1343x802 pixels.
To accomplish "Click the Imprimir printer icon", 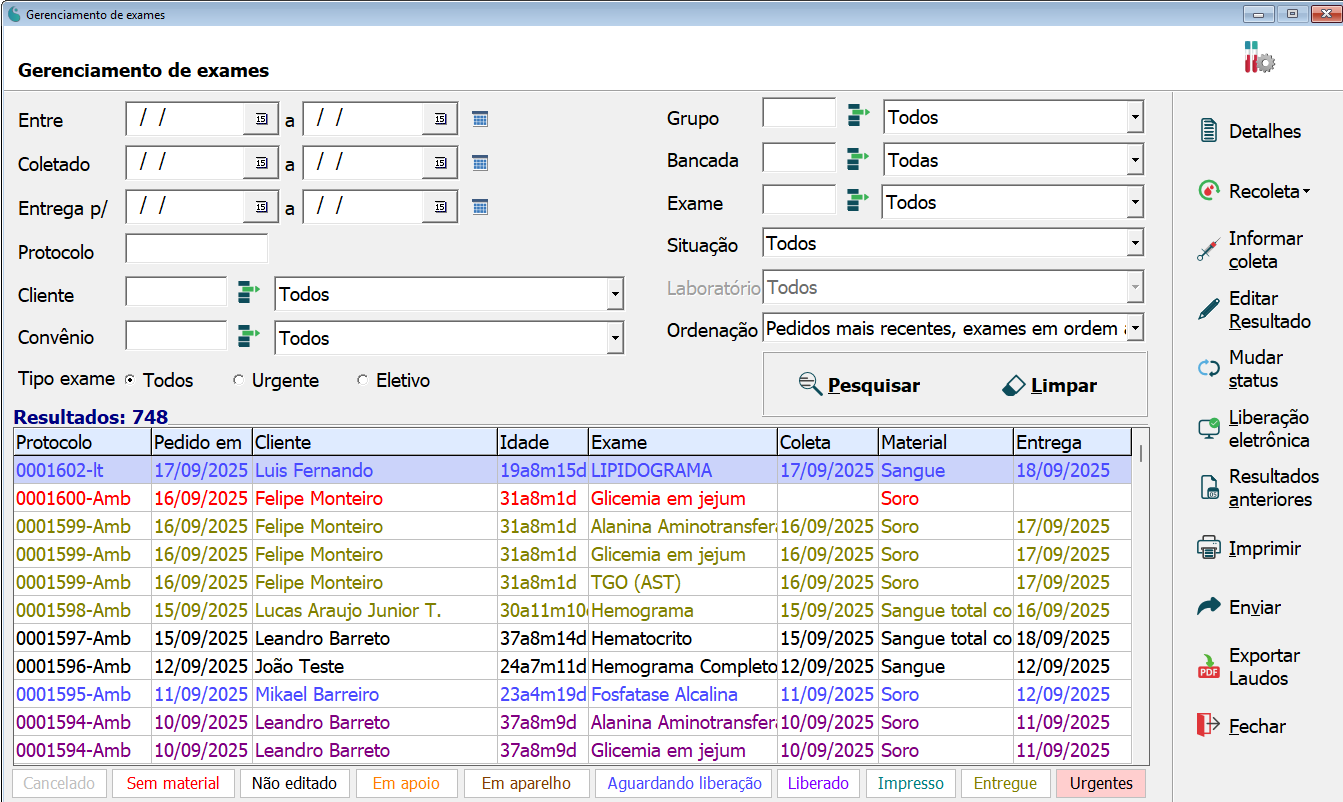I will pyautogui.click(x=1209, y=547).
